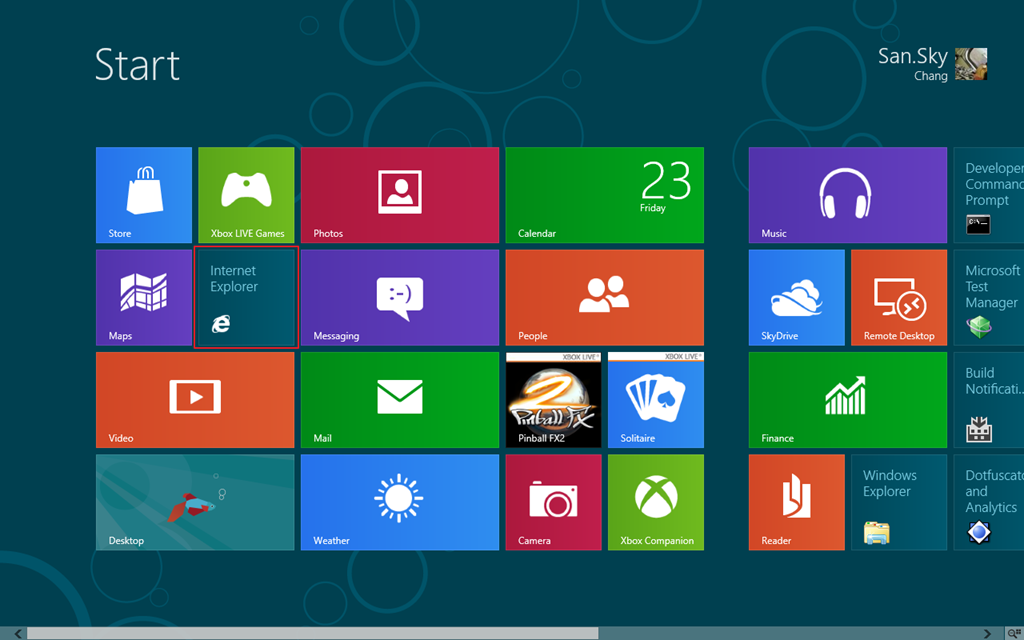Open the Reader tile

(797, 502)
